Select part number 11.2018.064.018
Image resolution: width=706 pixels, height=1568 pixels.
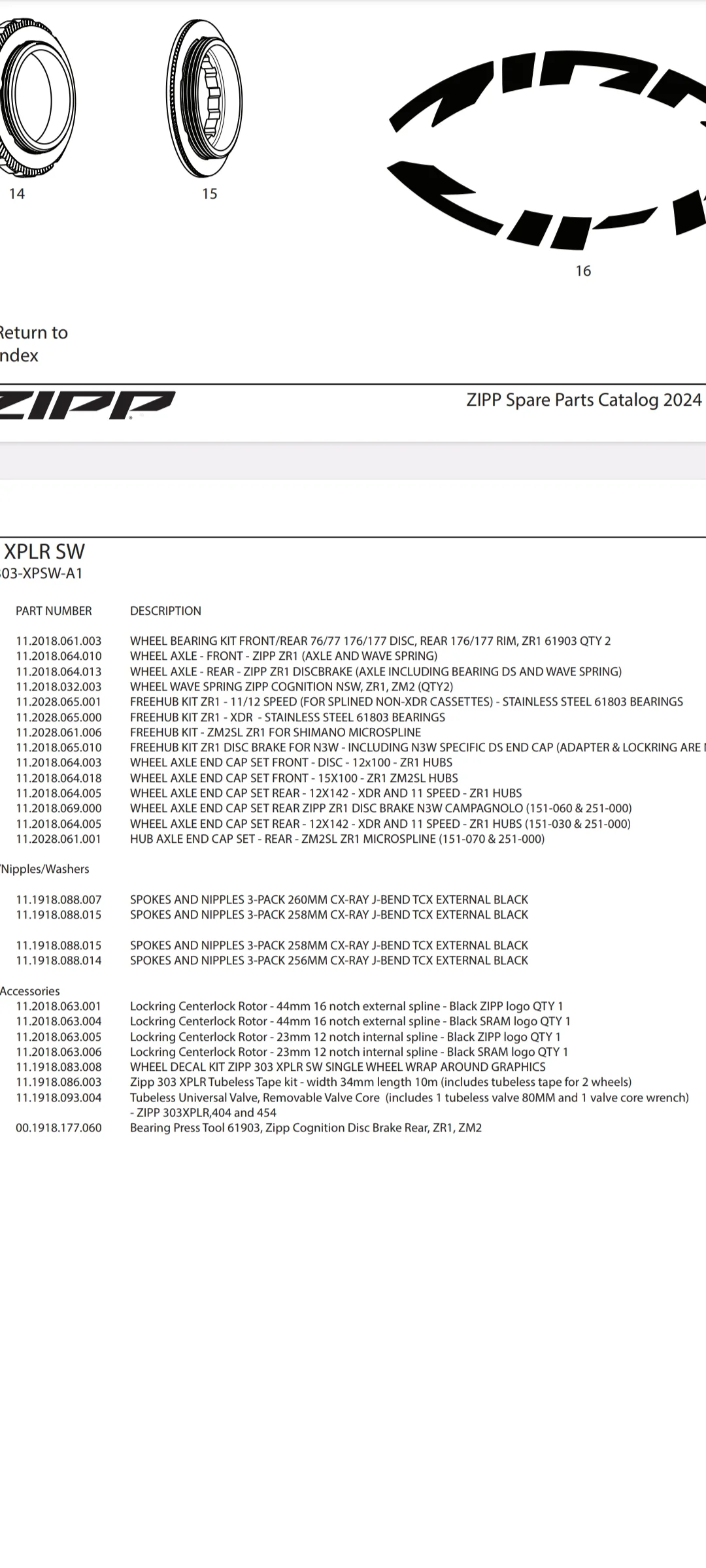click(59, 778)
